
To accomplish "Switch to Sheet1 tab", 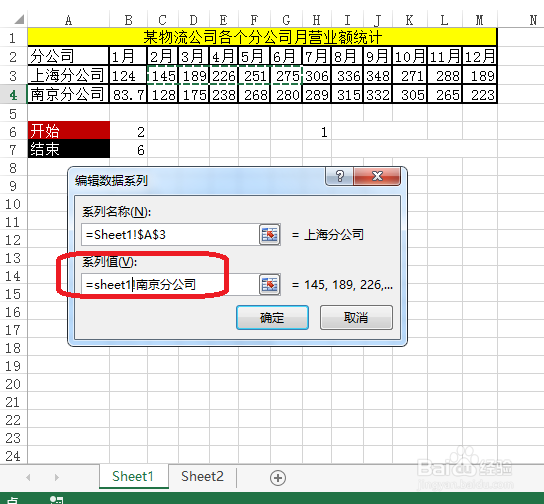I will (133, 476).
